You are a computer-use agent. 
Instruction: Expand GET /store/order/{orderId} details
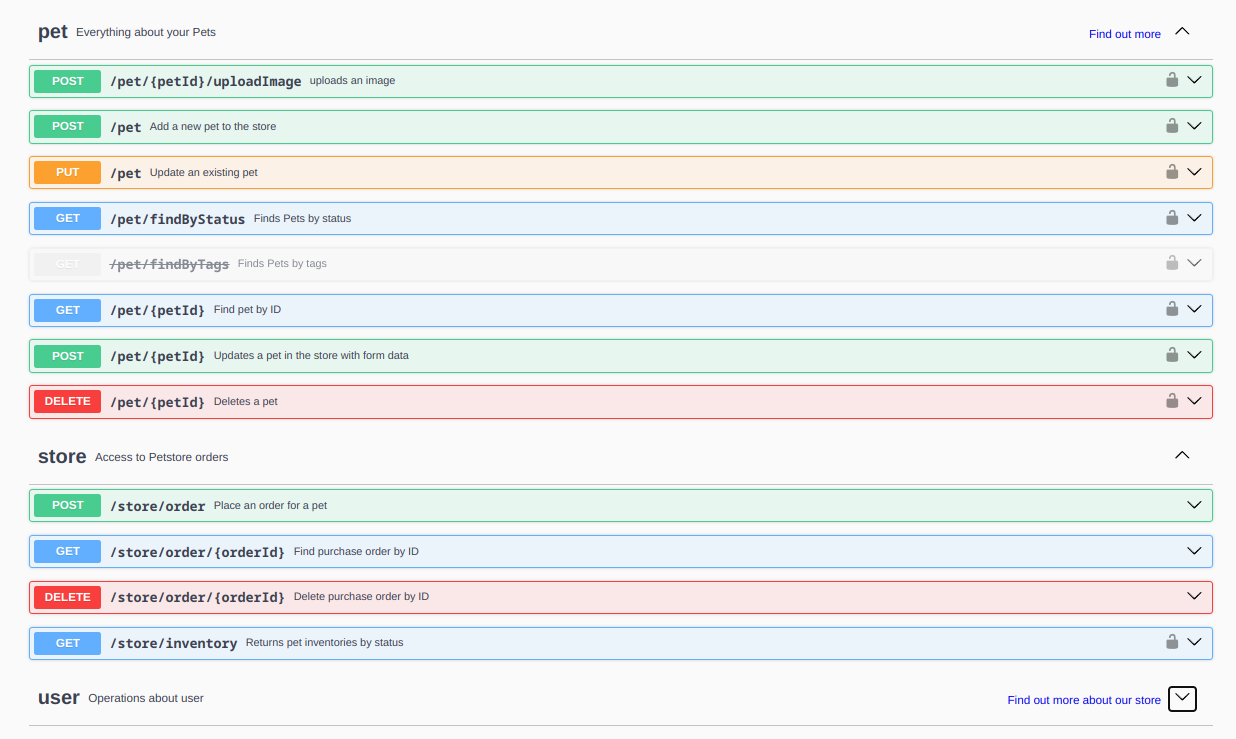coord(1194,550)
